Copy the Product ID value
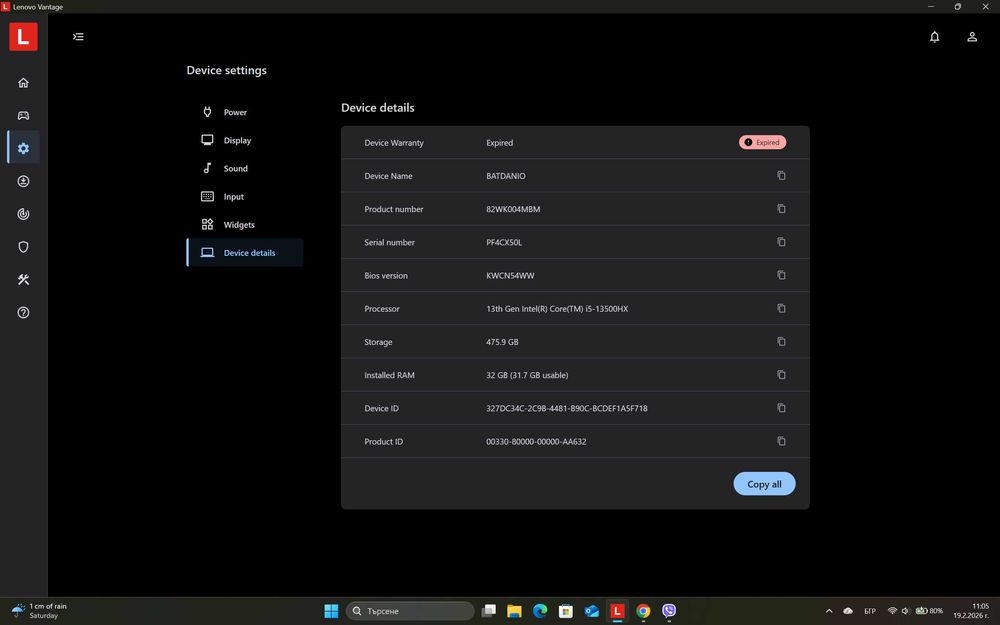This screenshot has height=625, width=1000. [x=781, y=441]
